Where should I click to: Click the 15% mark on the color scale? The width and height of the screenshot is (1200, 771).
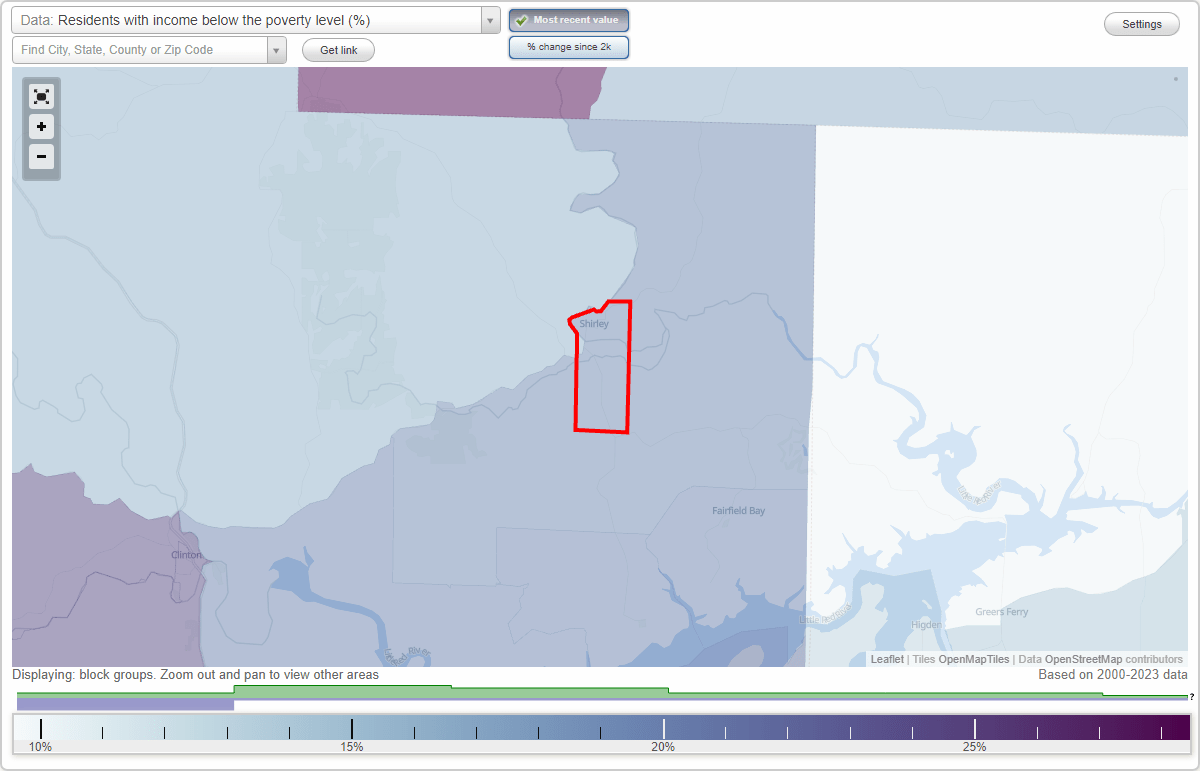[351, 728]
